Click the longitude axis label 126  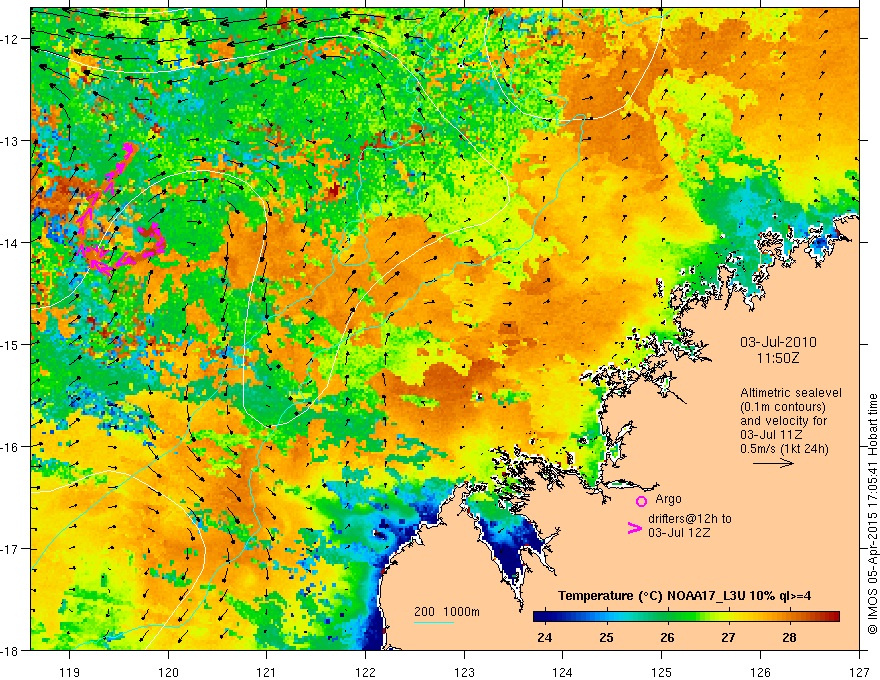(760, 672)
